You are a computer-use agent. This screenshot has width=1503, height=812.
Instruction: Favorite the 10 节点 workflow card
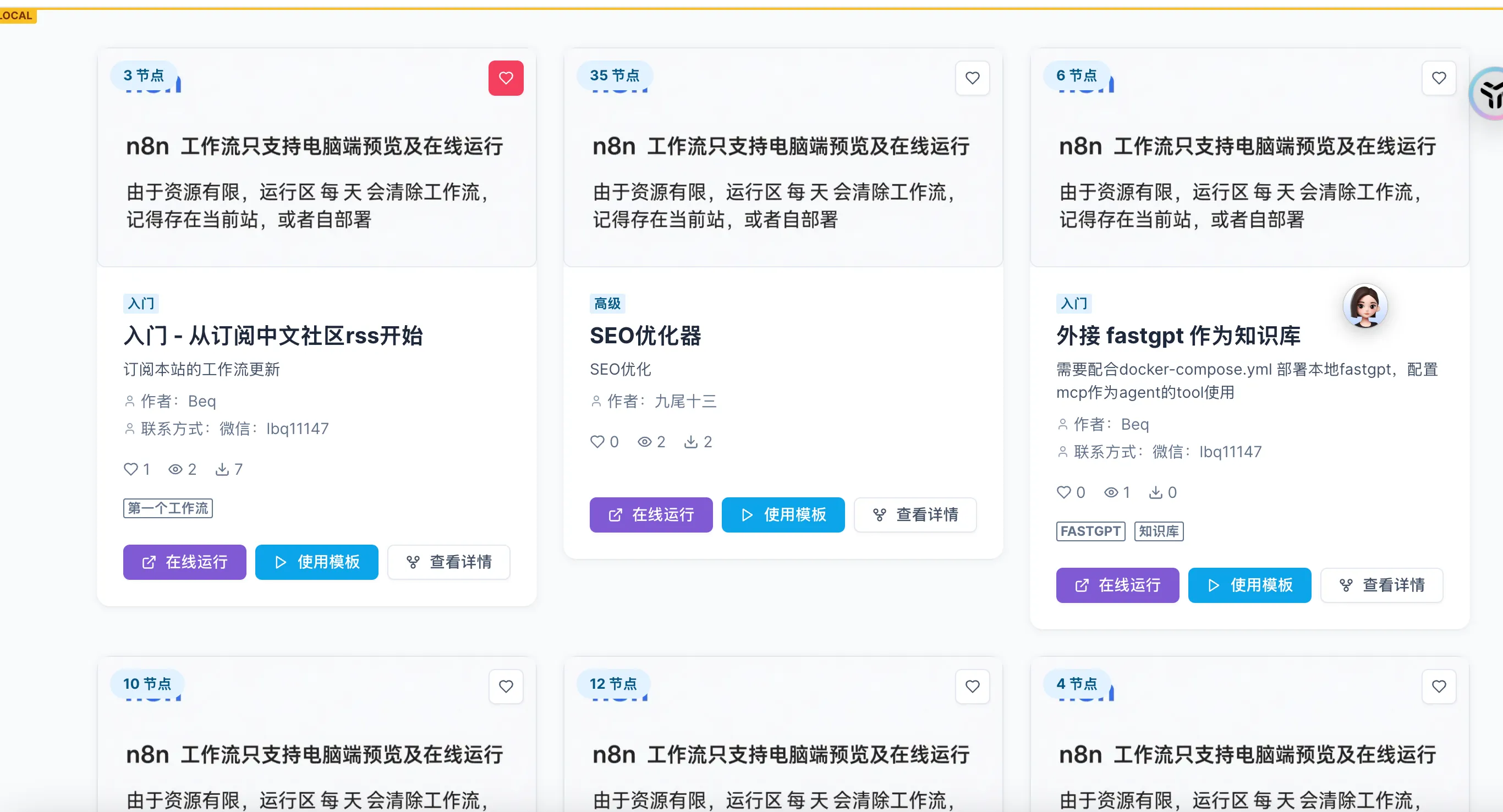click(506, 686)
